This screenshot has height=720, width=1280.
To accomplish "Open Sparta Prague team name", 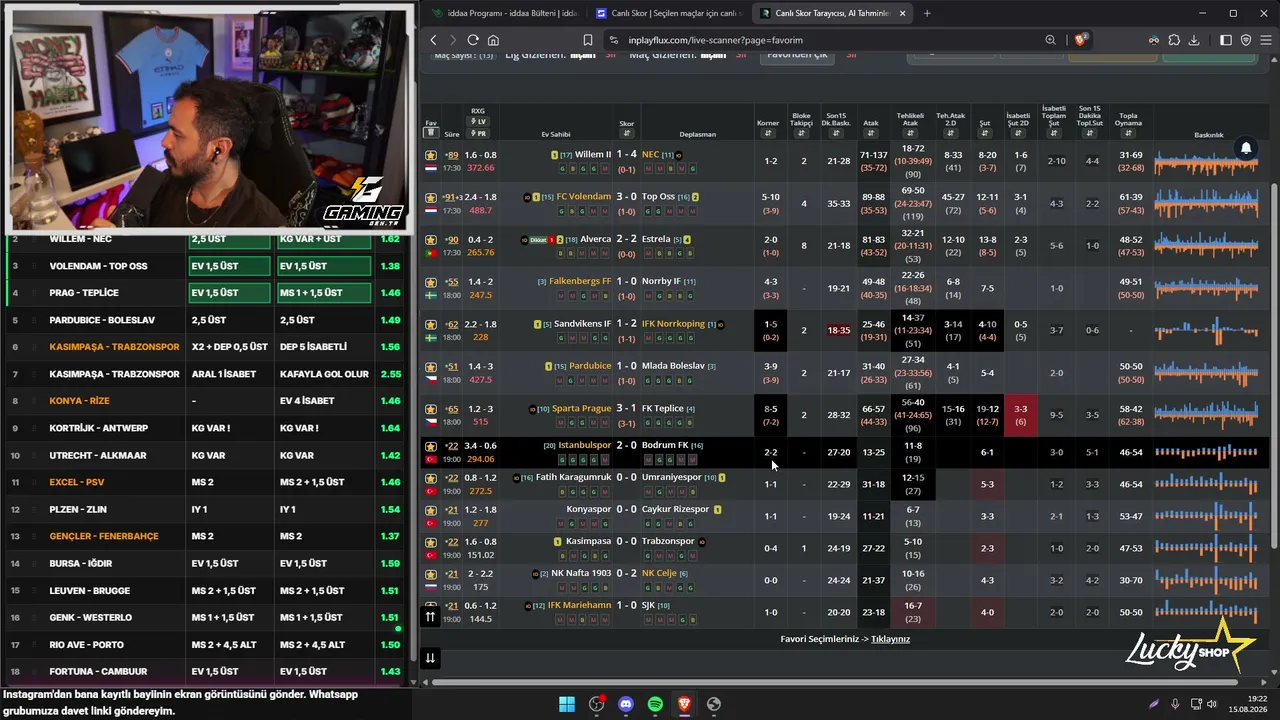I will (581, 409).
